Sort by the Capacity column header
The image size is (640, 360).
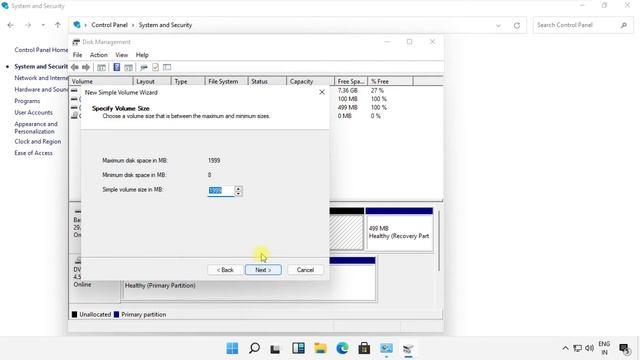pos(310,81)
